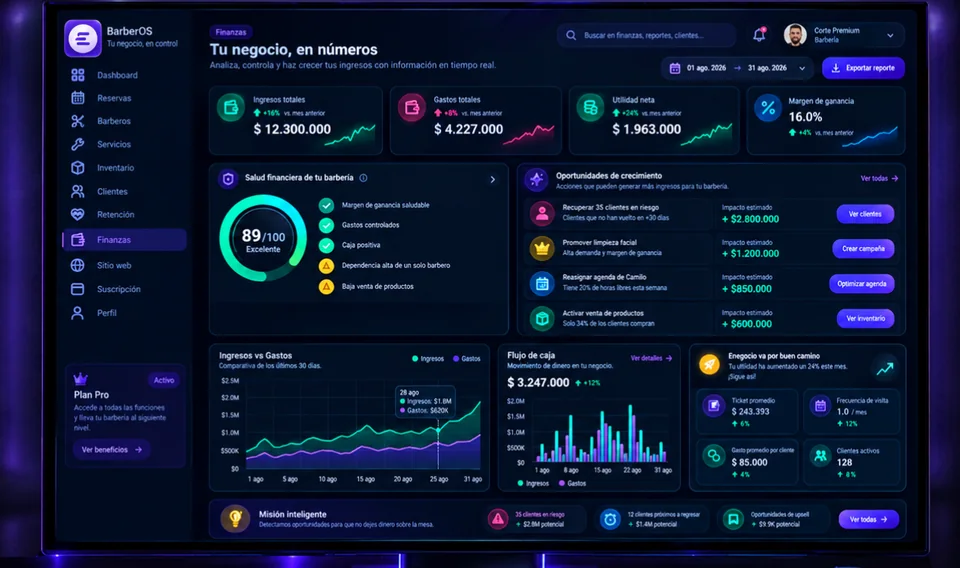The height and width of the screenshot is (568, 960).
Task: Click the Plan Pro crown icon
Action: (x=80, y=379)
